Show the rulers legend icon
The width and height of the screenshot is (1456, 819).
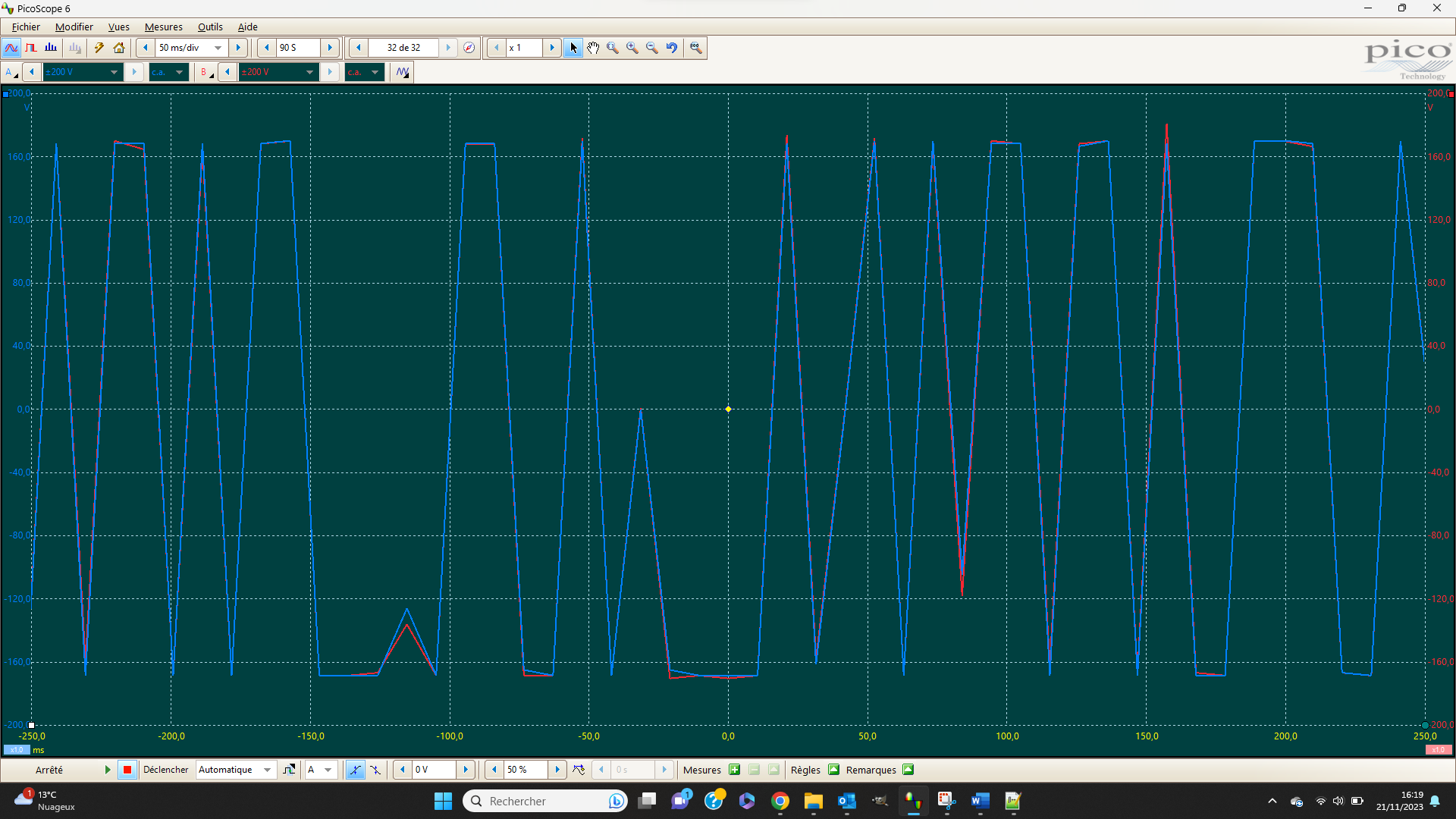833,770
